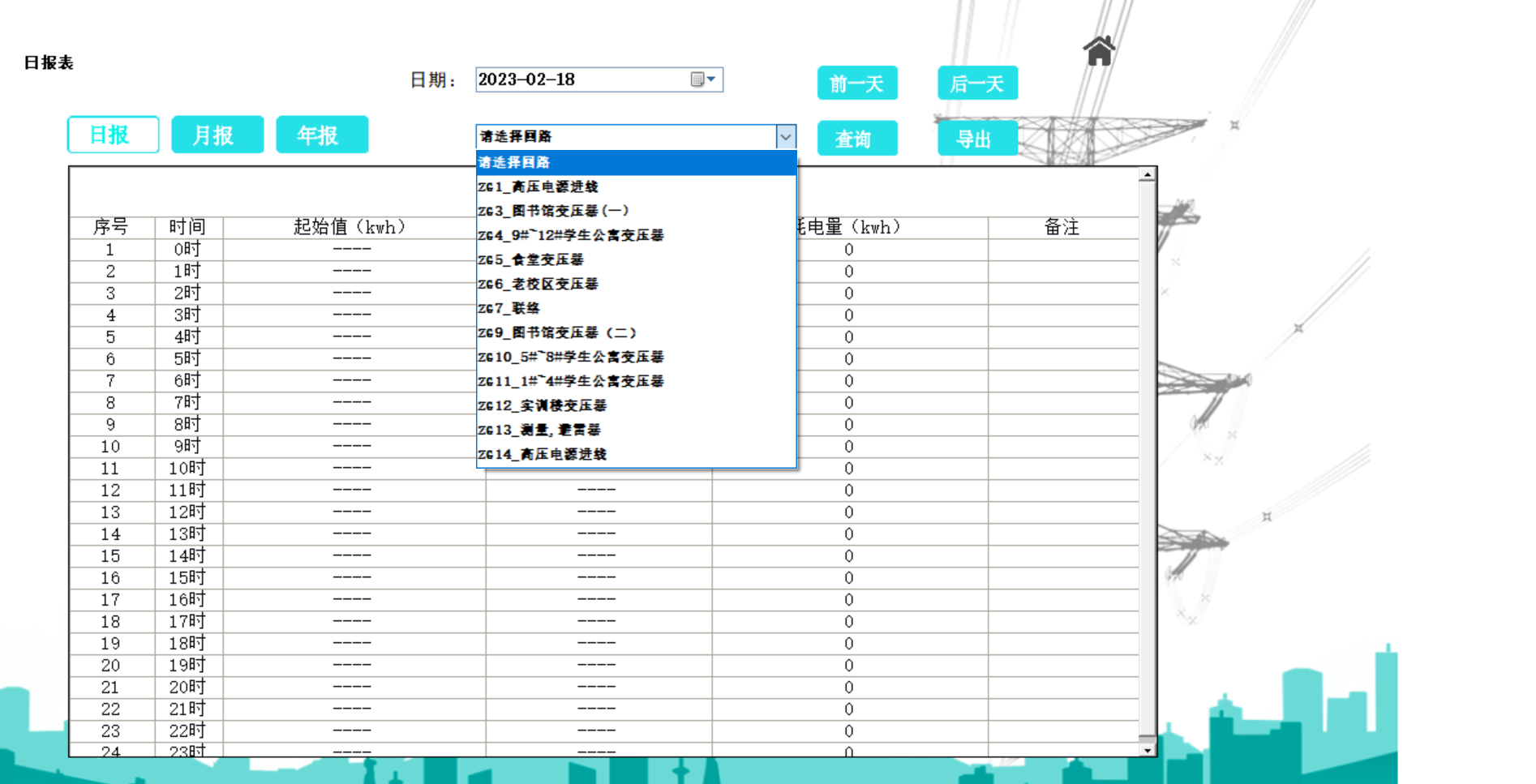The width and height of the screenshot is (1536, 784).
Task: Click the scrollbar down arrow
Action: click(x=1146, y=750)
